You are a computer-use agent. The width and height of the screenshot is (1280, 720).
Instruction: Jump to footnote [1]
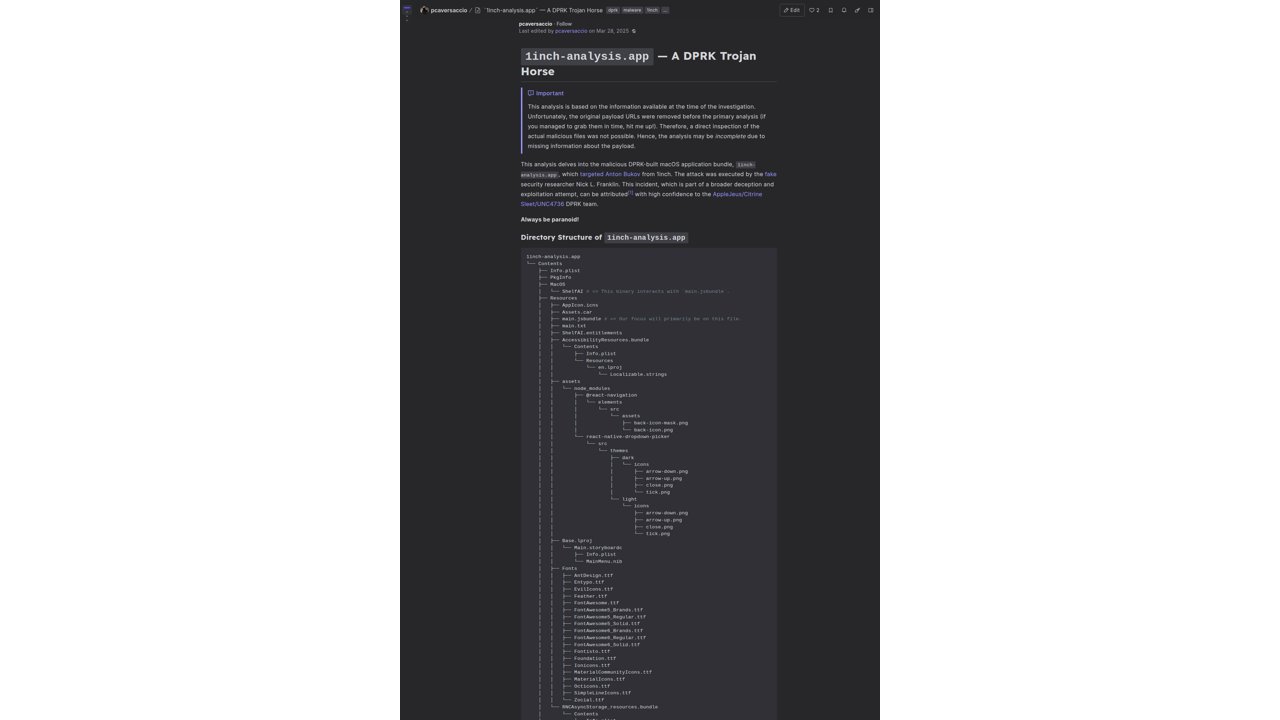pyautogui.click(x=631, y=193)
